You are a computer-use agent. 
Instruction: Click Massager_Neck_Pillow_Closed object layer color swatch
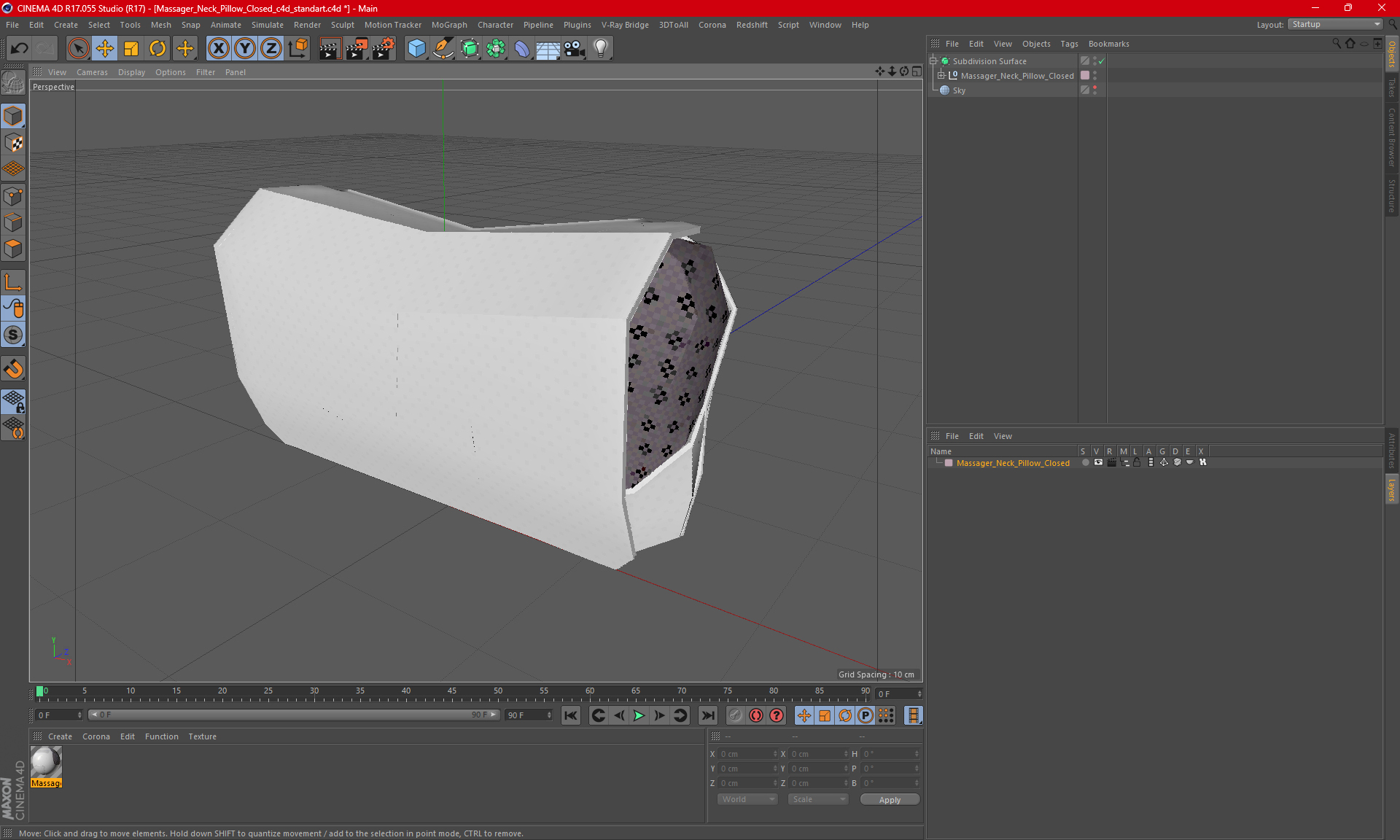coord(1085,76)
